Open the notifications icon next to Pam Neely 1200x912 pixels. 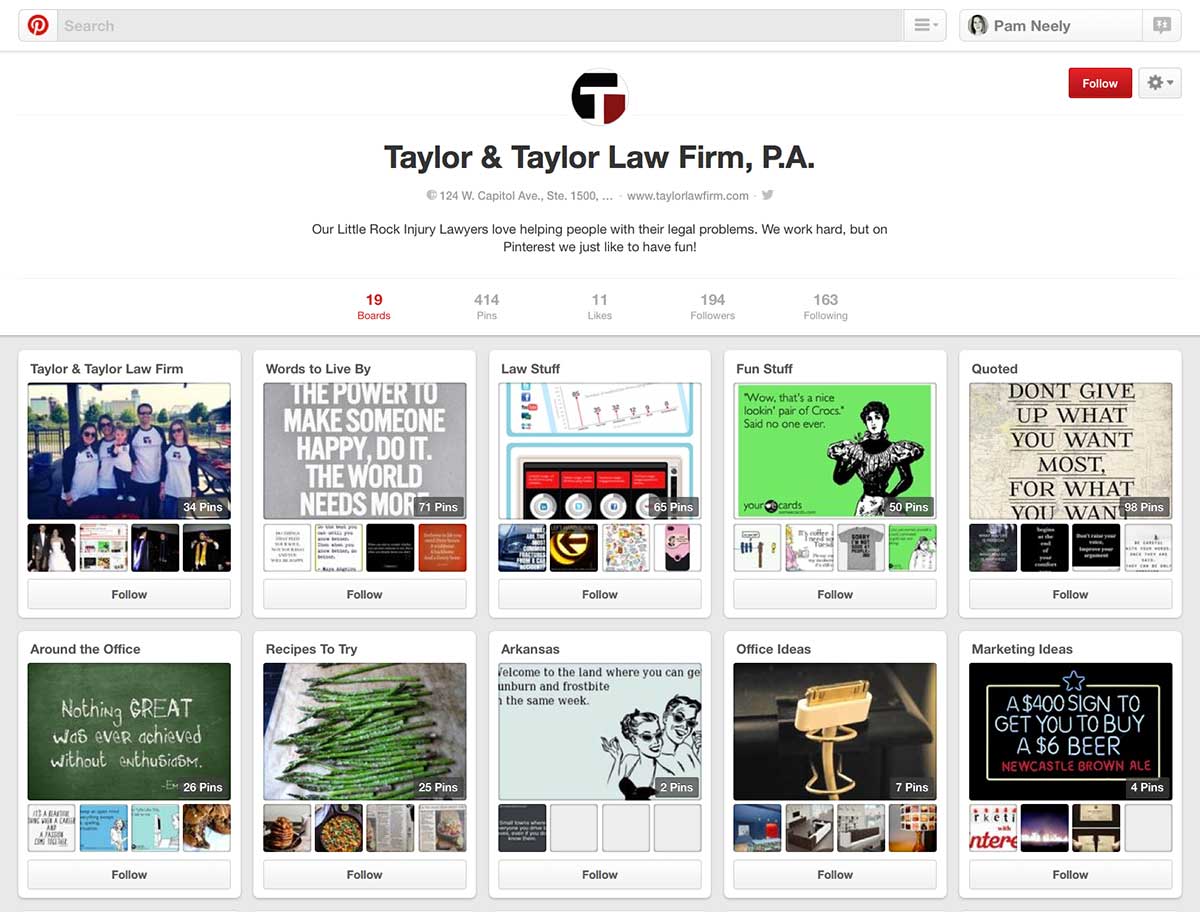point(1161,26)
